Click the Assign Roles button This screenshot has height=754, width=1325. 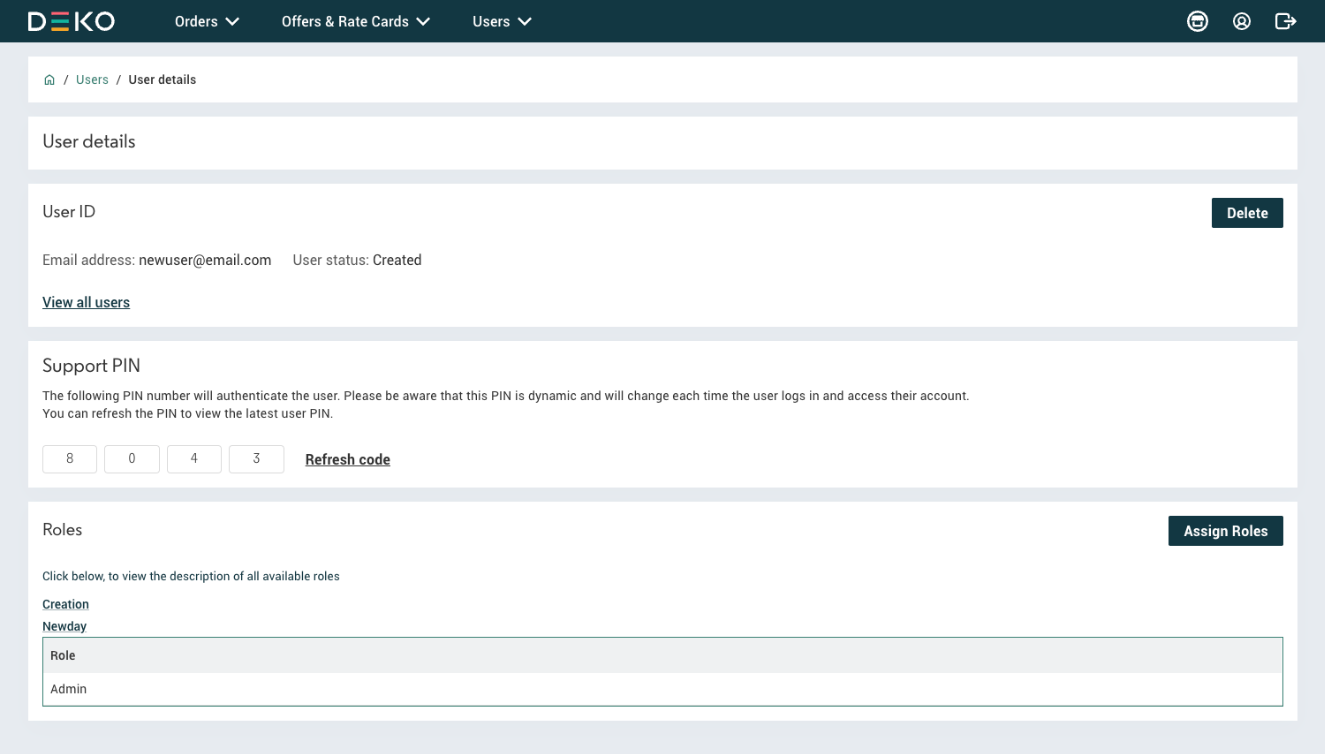(1225, 531)
